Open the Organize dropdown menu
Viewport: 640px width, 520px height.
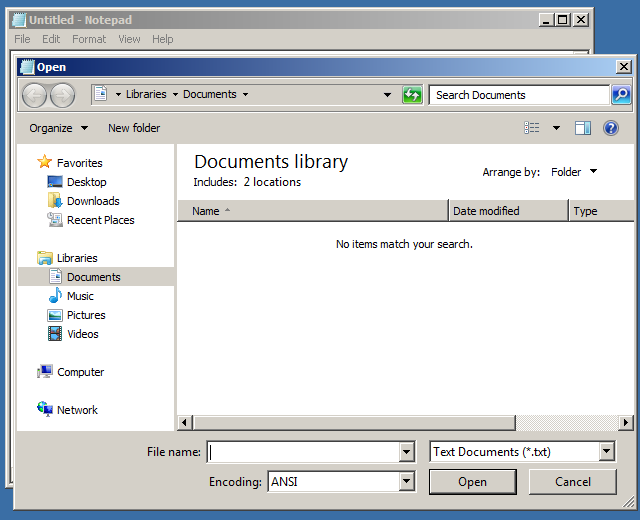point(58,128)
